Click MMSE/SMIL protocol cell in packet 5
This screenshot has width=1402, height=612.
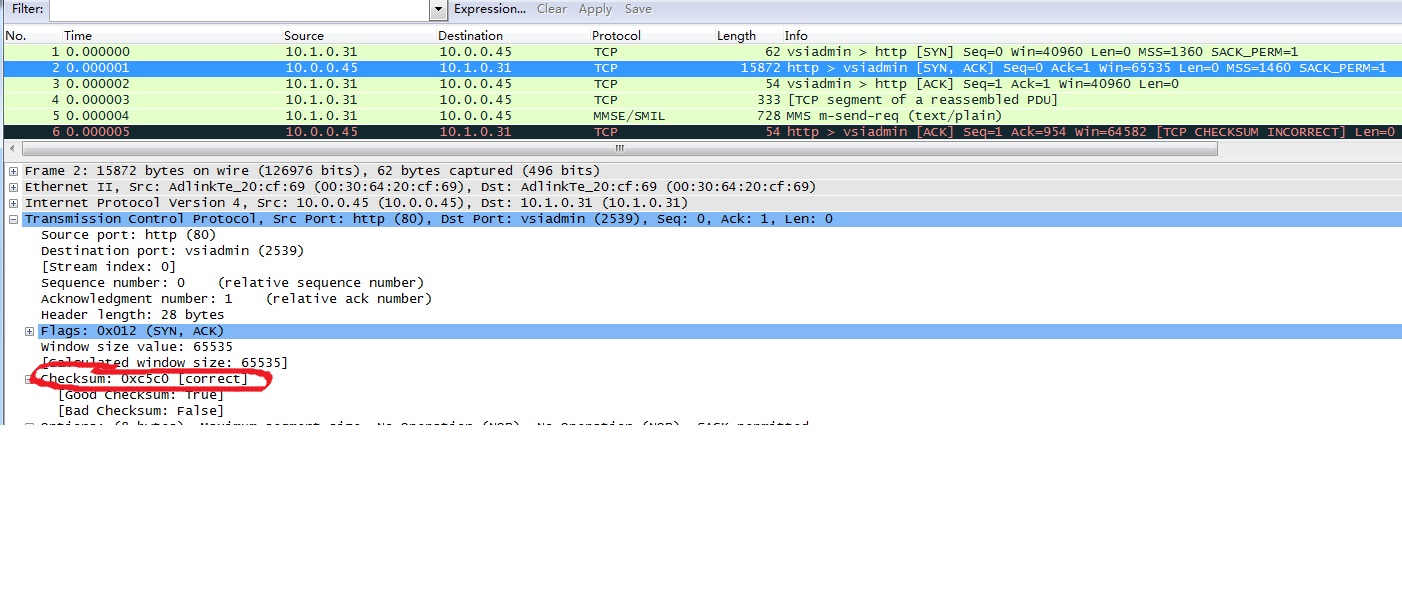(629, 116)
